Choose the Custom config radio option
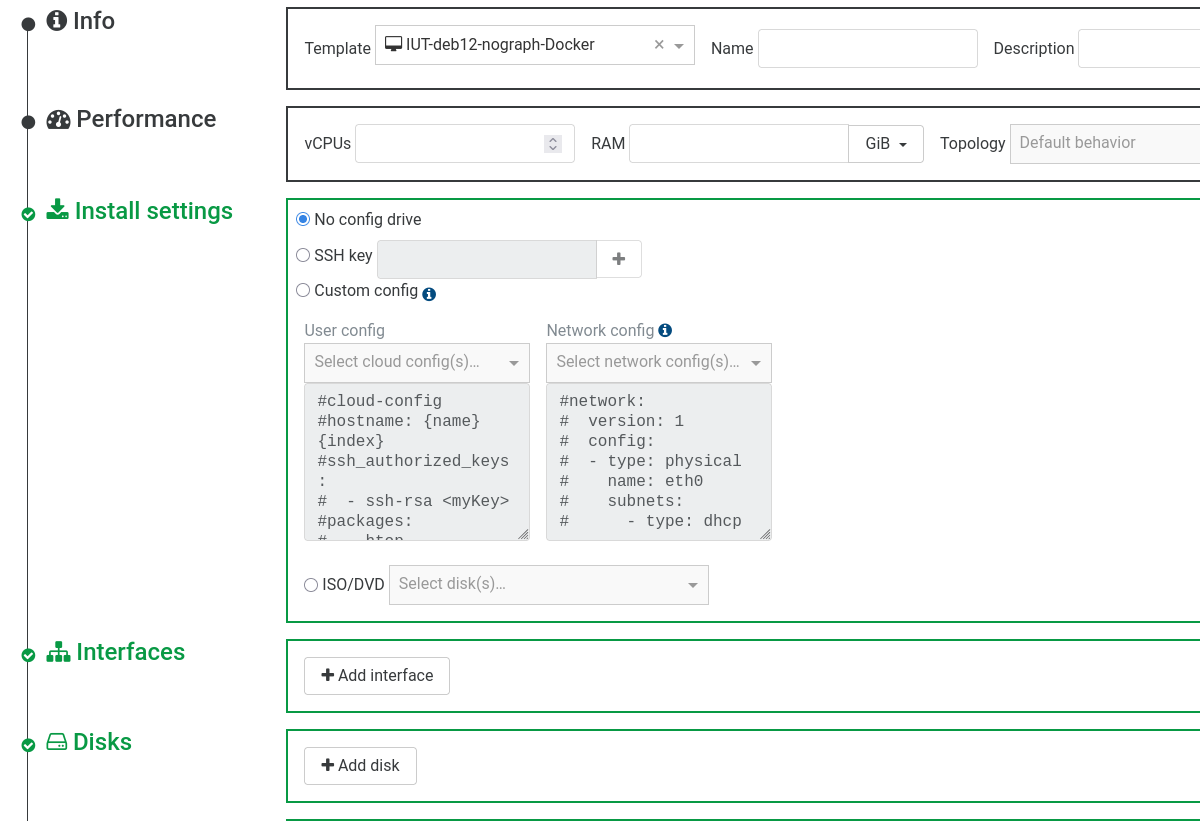Image resolution: width=1200 pixels, height=821 pixels. click(x=303, y=290)
